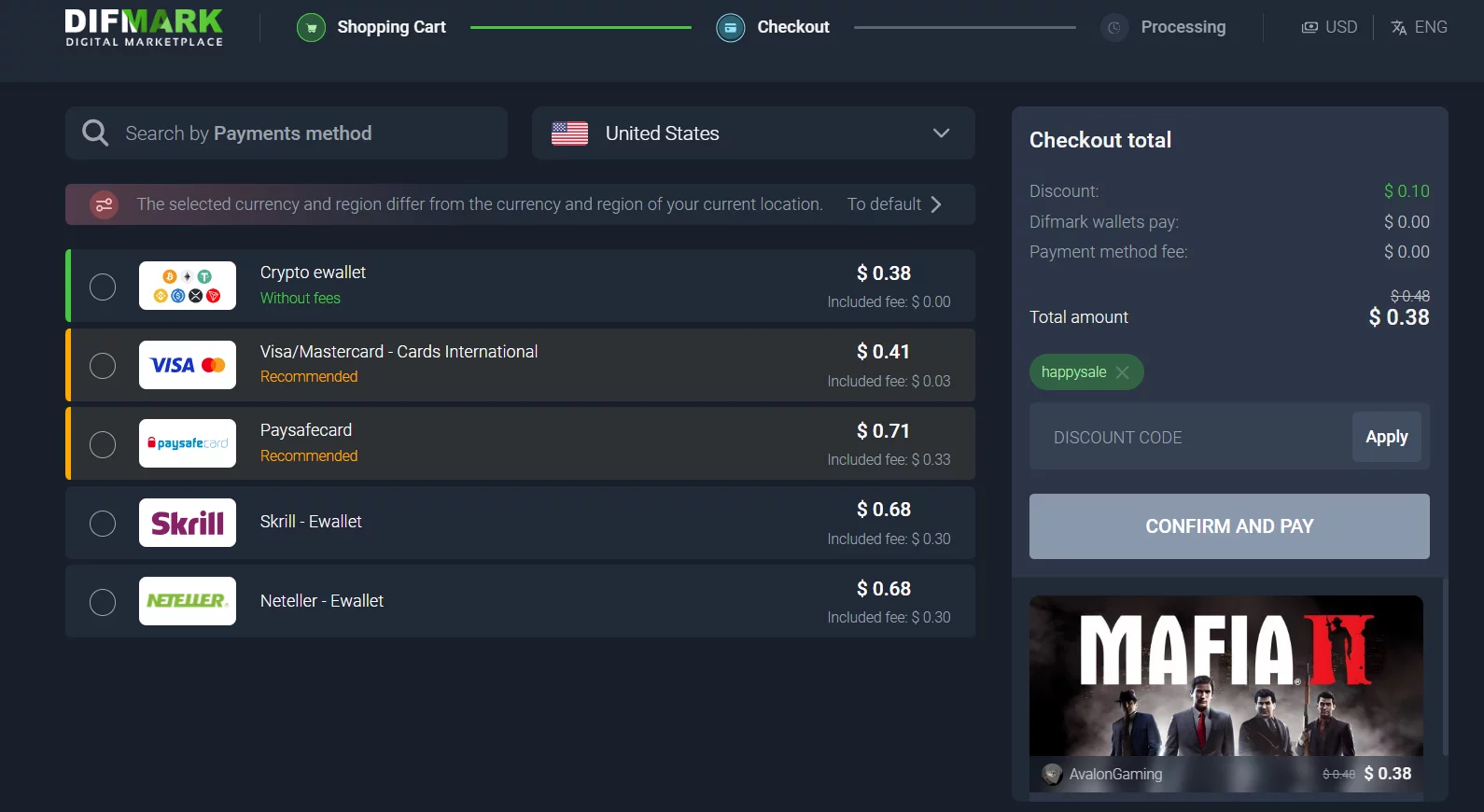Select the Paysafecard radio button
The width and height of the screenshot is (1484, 812).
[x=103, y=444]
